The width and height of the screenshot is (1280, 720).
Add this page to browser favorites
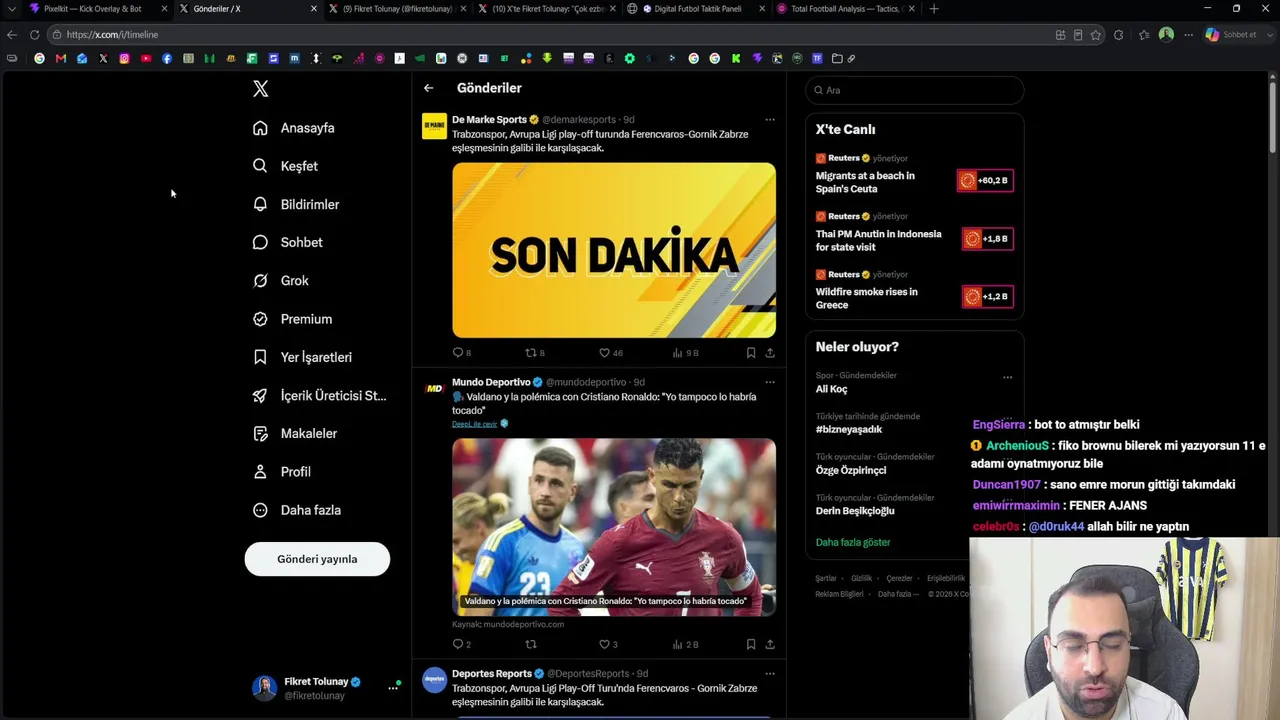click(1096, 35)
